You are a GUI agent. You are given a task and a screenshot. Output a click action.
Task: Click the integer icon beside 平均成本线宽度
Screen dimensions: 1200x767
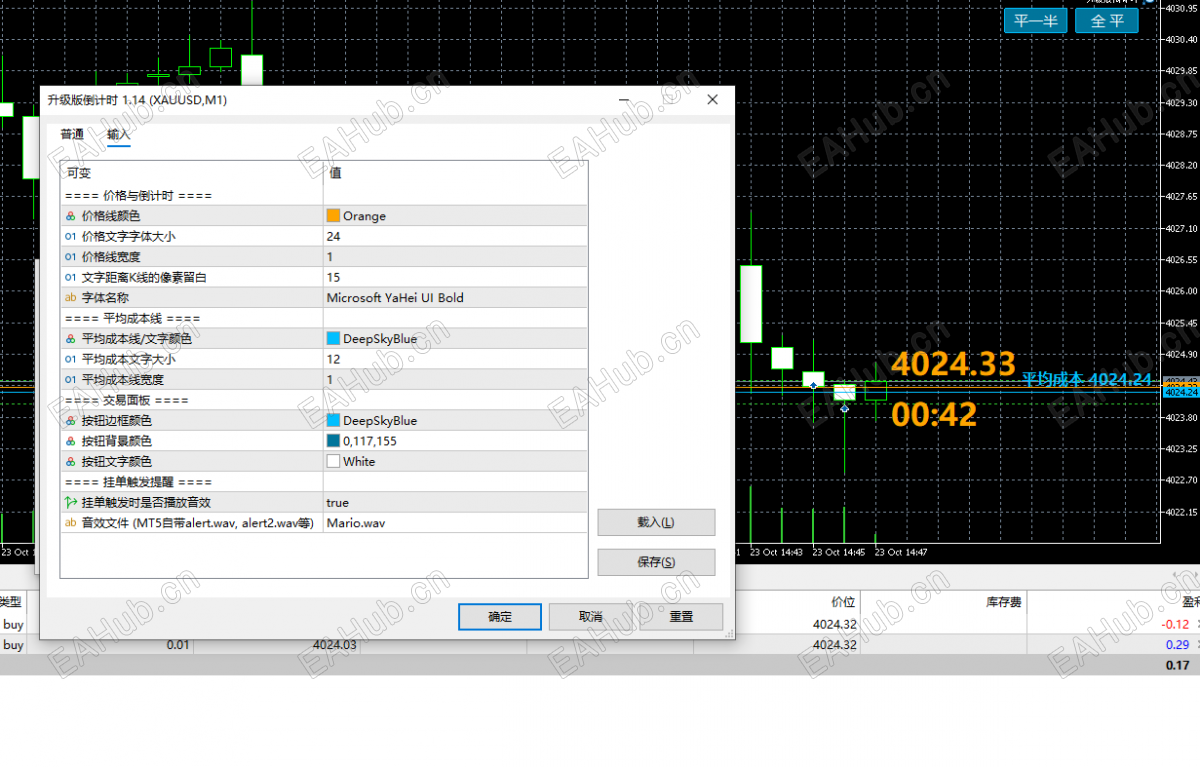click(x=70, y=380)
